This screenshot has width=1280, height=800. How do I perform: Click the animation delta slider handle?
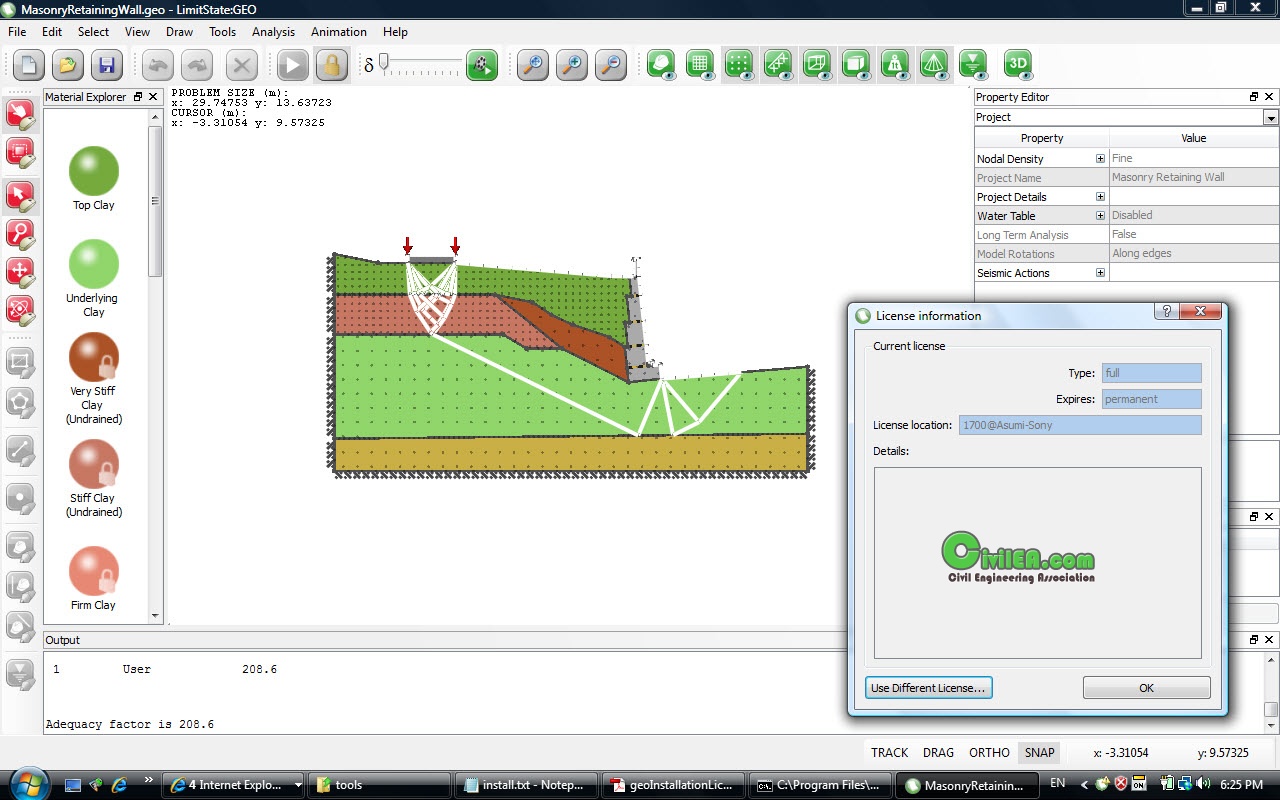(x=383, y=64)
